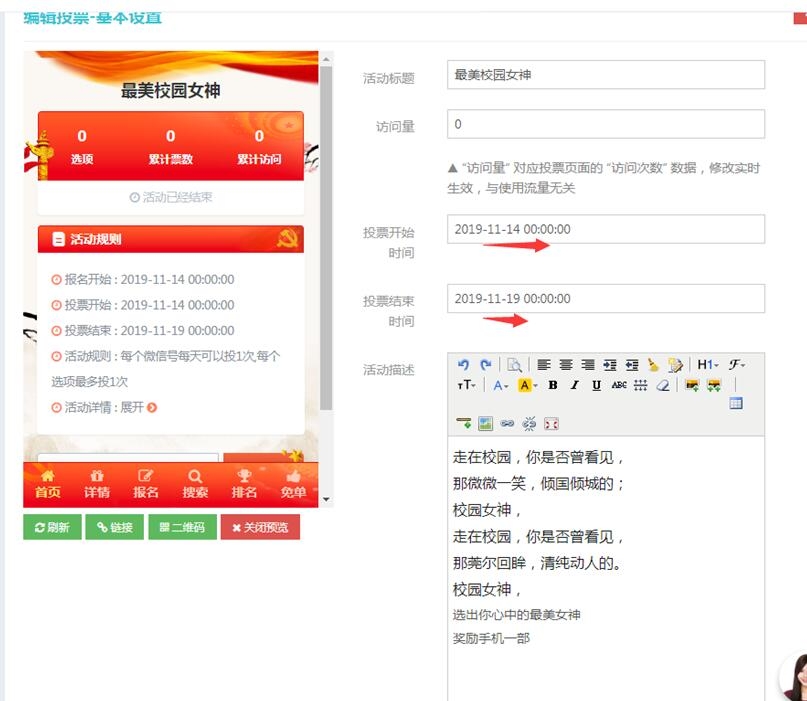
Task: Open the font family dropdown
Action: [x=736, y=365]
